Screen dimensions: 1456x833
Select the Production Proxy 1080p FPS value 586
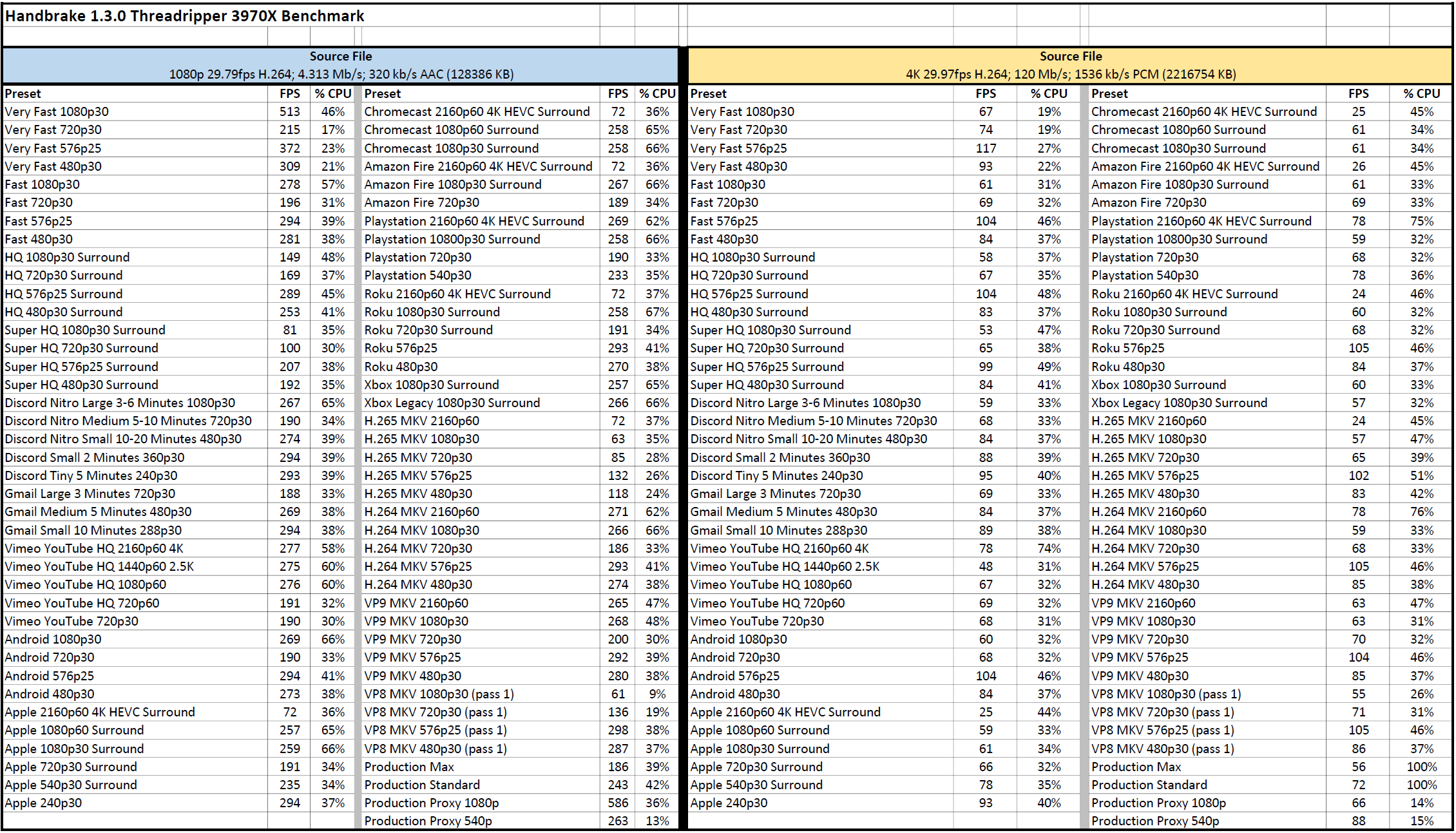(x=617, y=803)
